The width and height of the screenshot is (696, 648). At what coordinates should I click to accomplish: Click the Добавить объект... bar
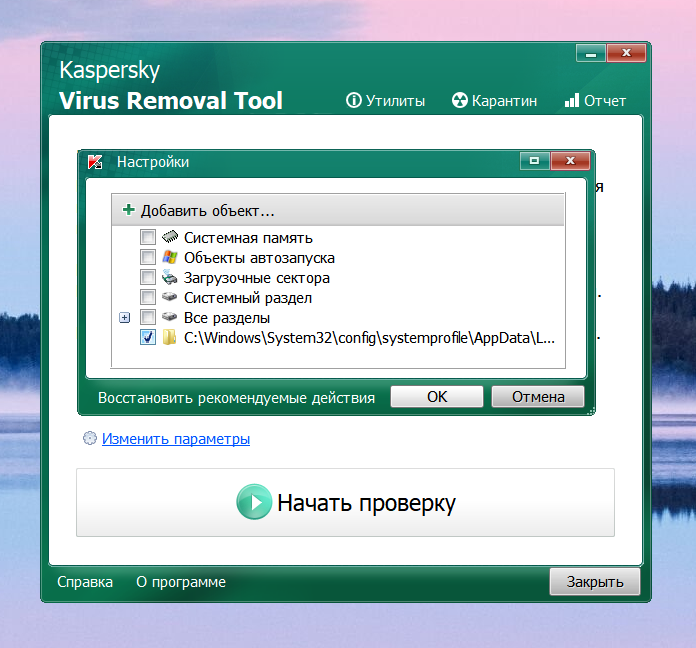tap(338, 210)
